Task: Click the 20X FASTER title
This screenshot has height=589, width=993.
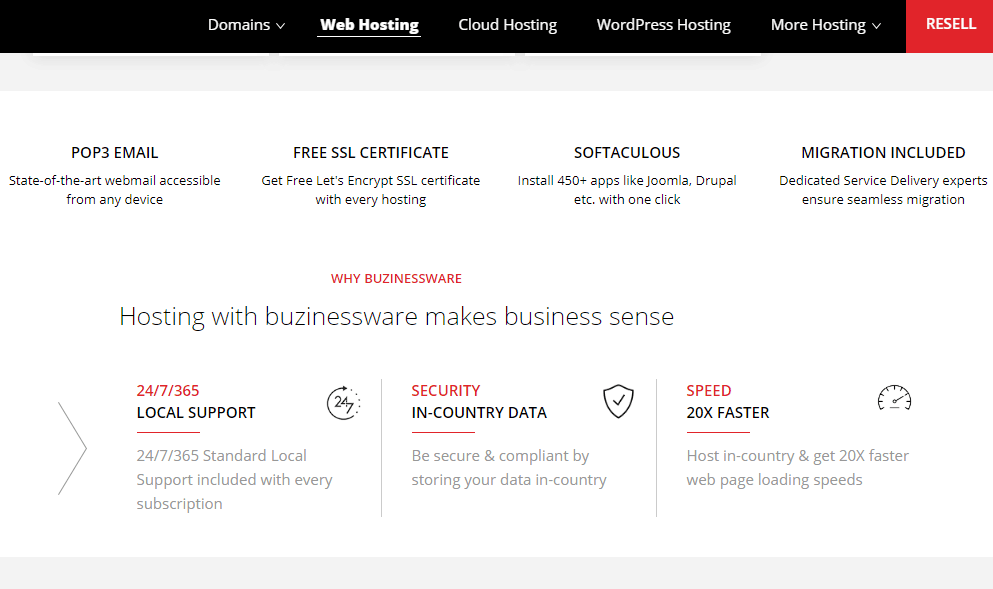Action: tap(728, 413)
